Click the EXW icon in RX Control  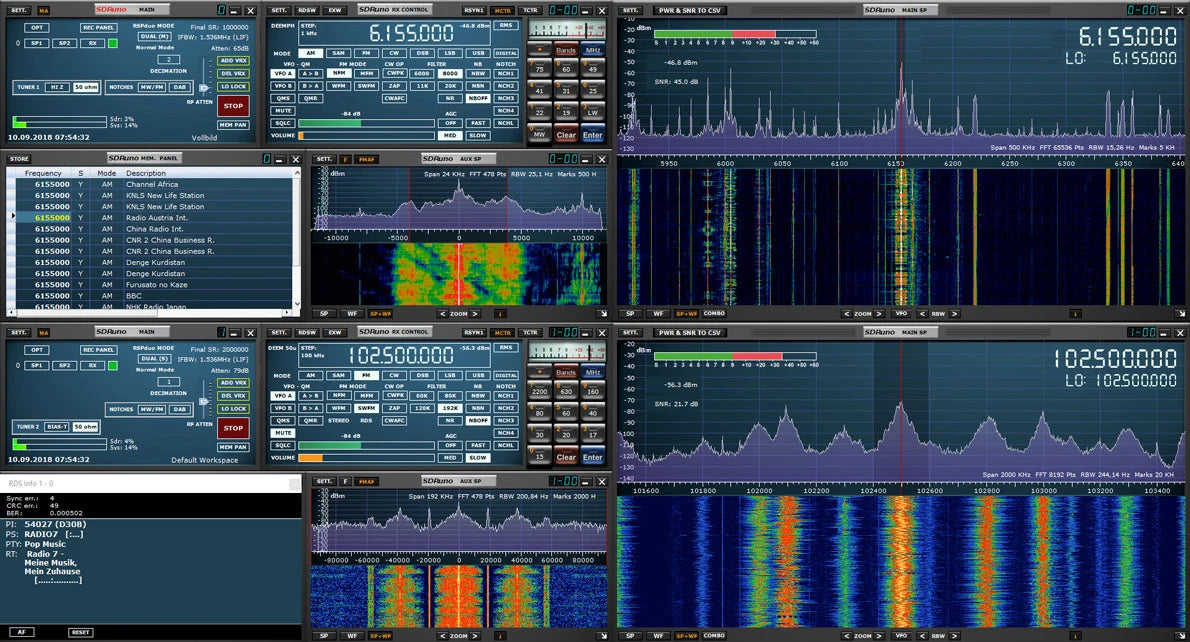click(x=335, y=10)
